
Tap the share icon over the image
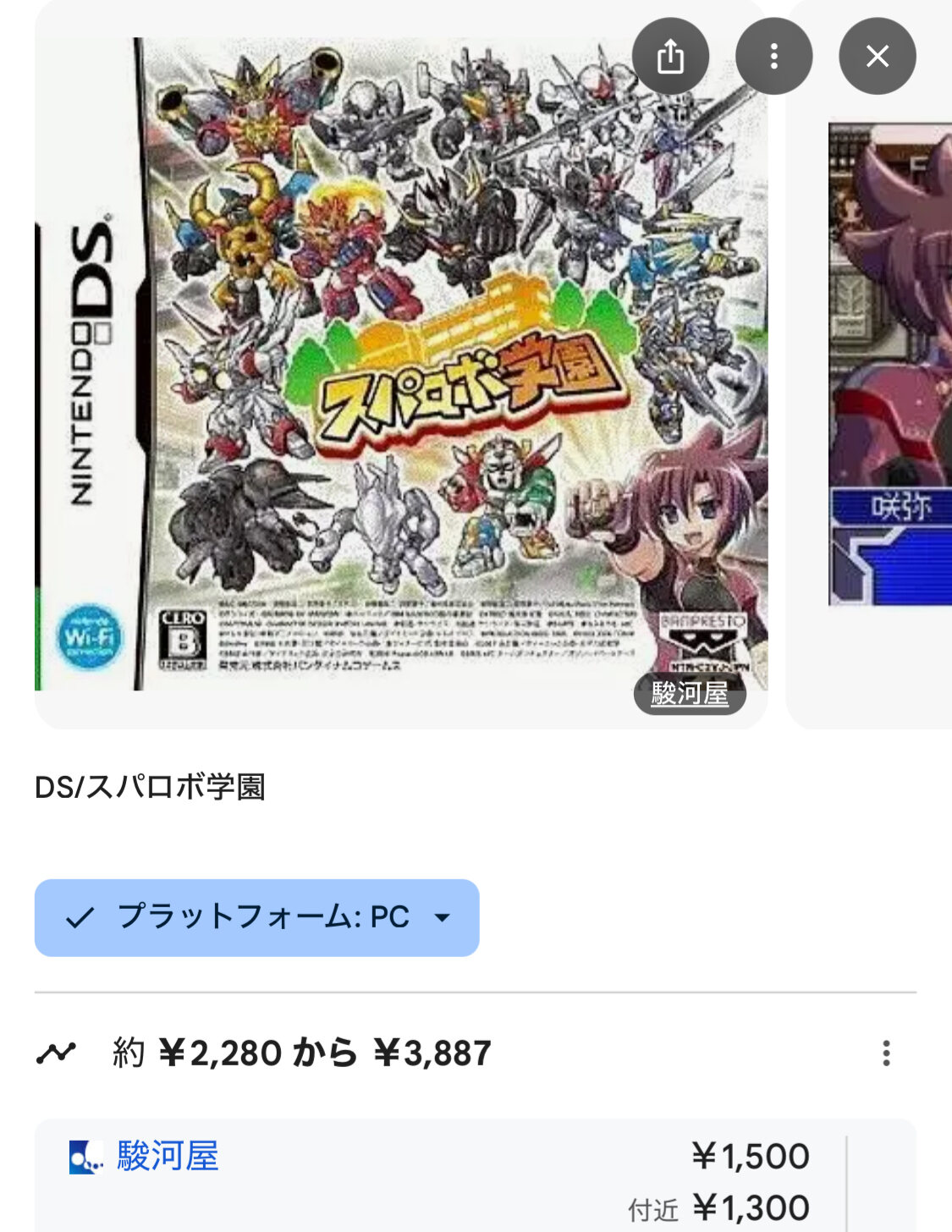(x=670, y=57)
